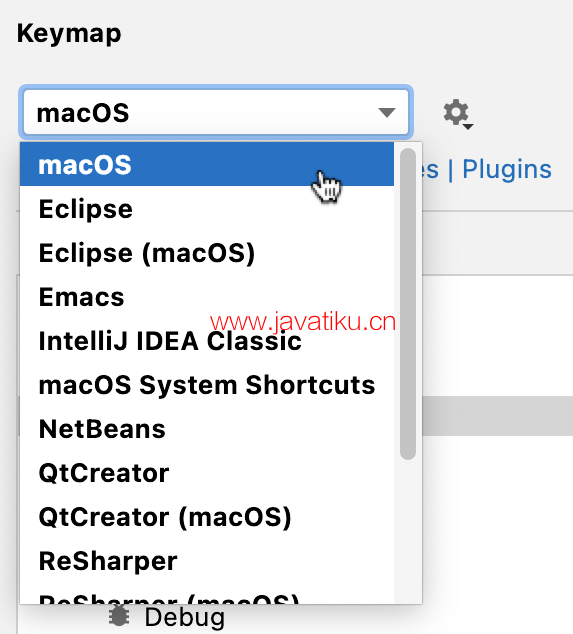Collapse the keymap dropdown arrow
The width and height of the screenshot is (573, 634).
pos(387,112)
